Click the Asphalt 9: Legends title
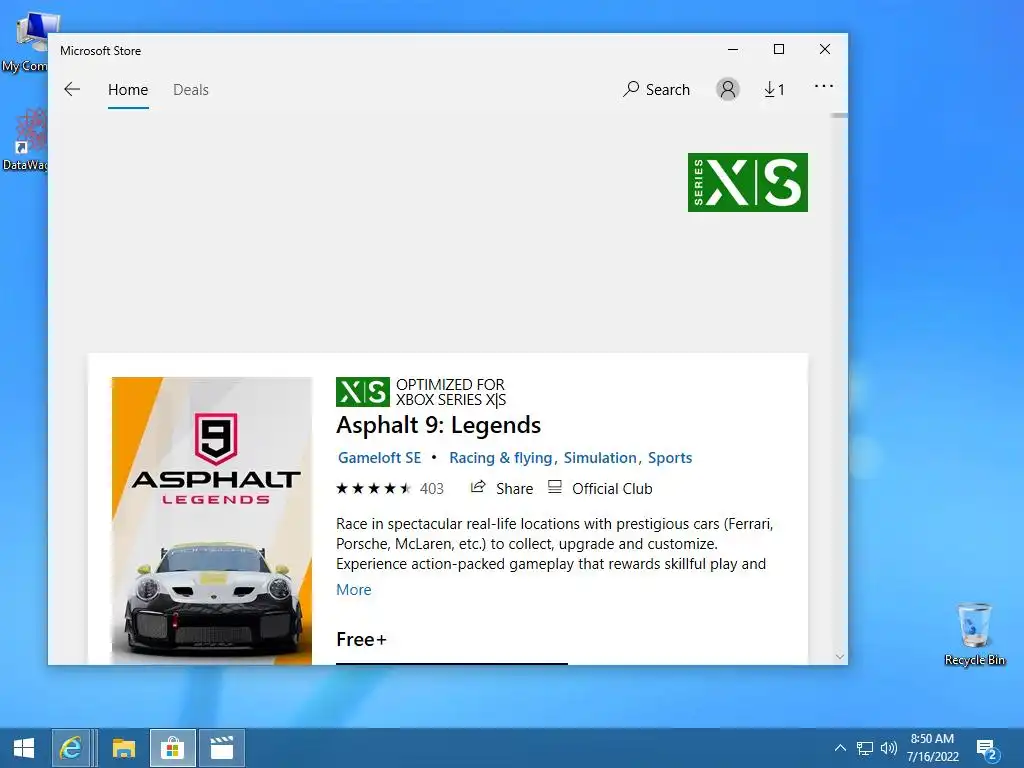This screenshot has height=768, width=1024. tap(438, 425)
